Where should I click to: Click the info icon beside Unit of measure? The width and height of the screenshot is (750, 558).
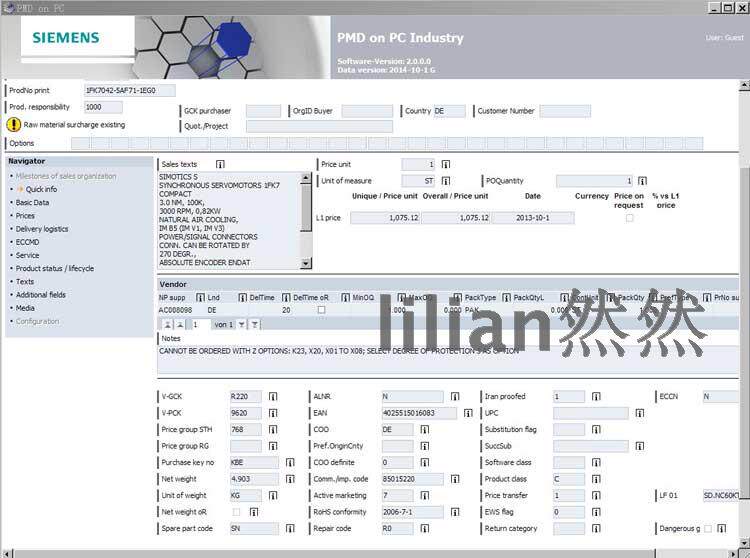(x=446, y=181)
